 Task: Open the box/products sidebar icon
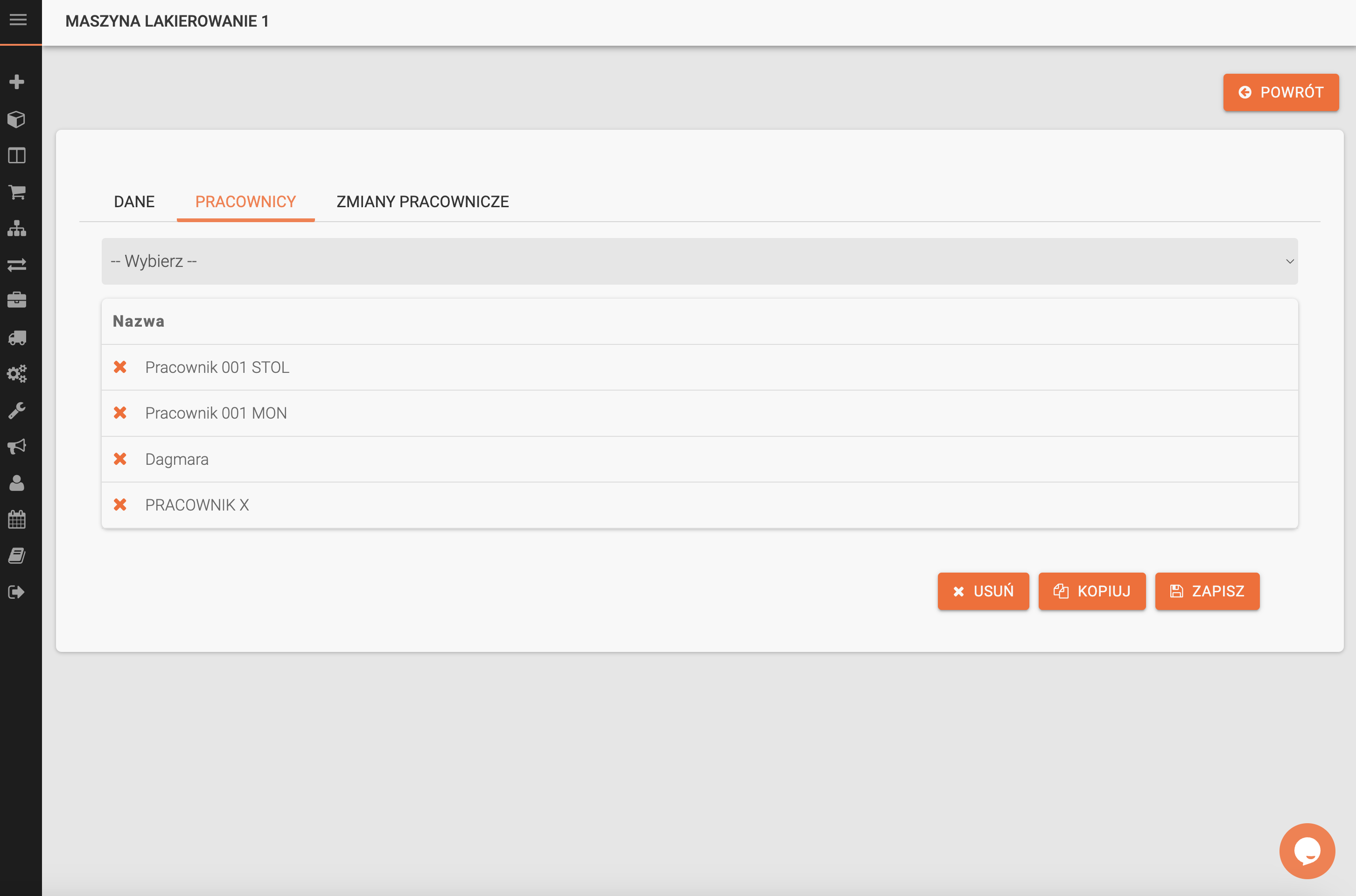point(17,119)
